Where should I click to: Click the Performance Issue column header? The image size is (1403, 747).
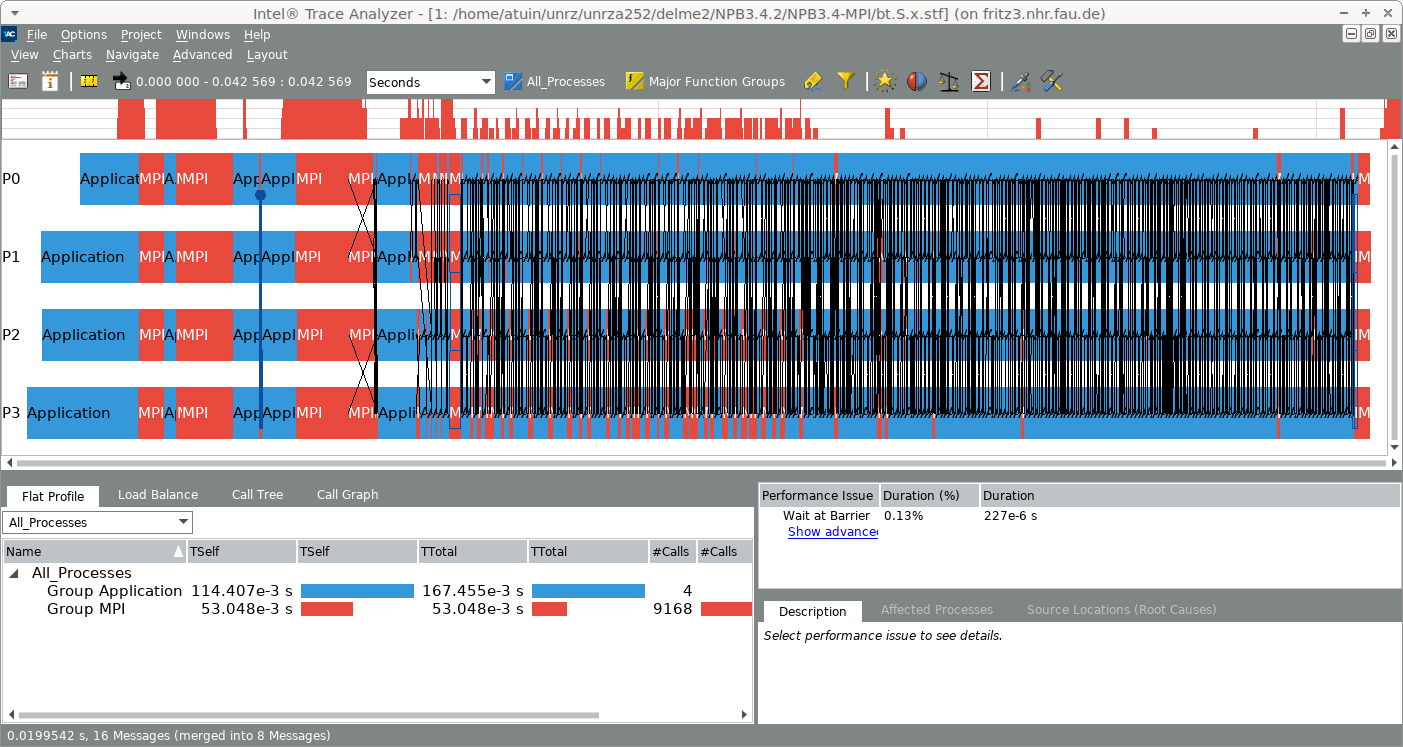(x=818, y=495)
